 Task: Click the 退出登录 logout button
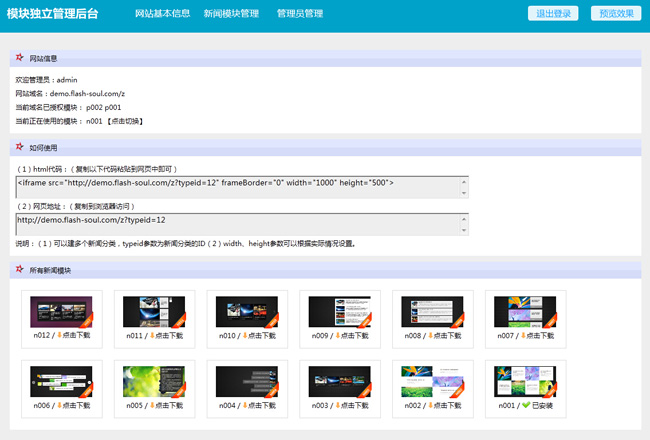point(553,13)
